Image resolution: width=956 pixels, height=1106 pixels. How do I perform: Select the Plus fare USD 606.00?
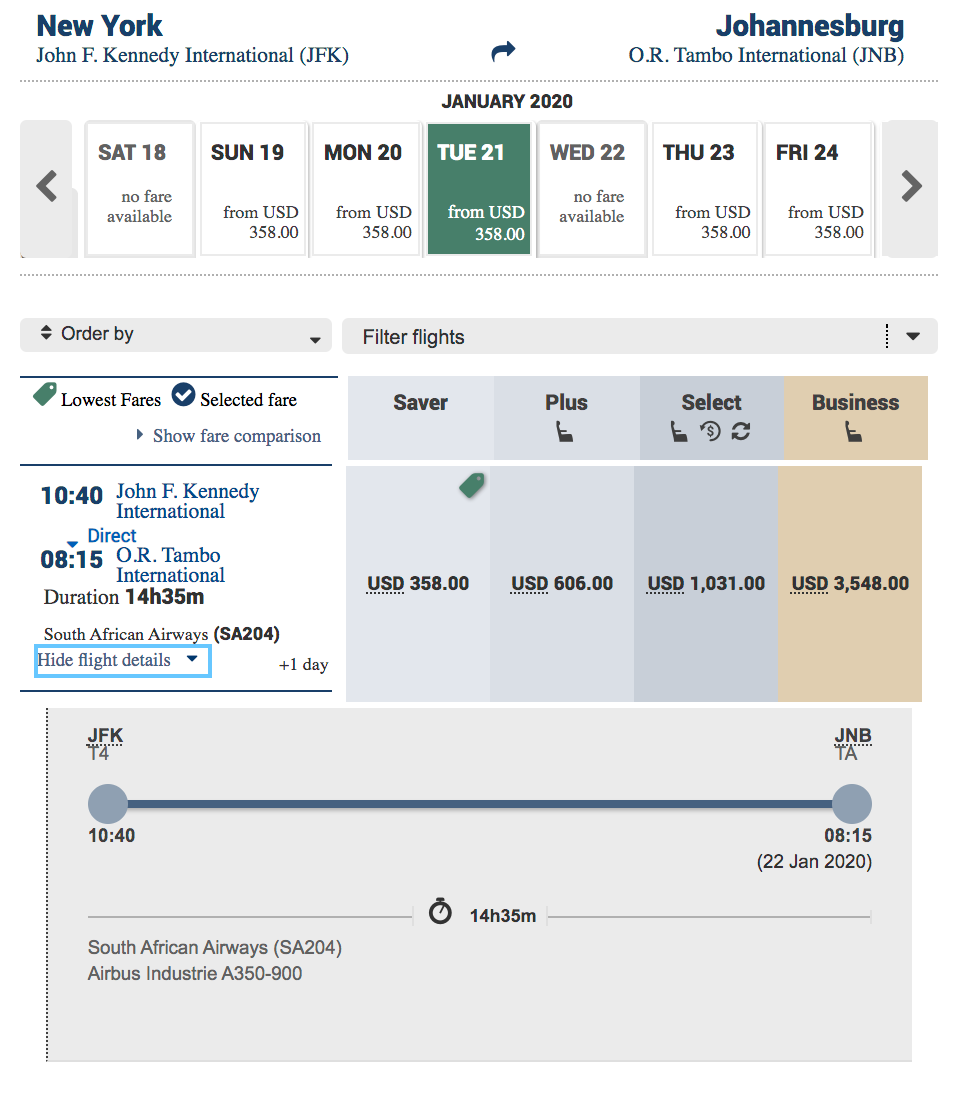[562, 584]
